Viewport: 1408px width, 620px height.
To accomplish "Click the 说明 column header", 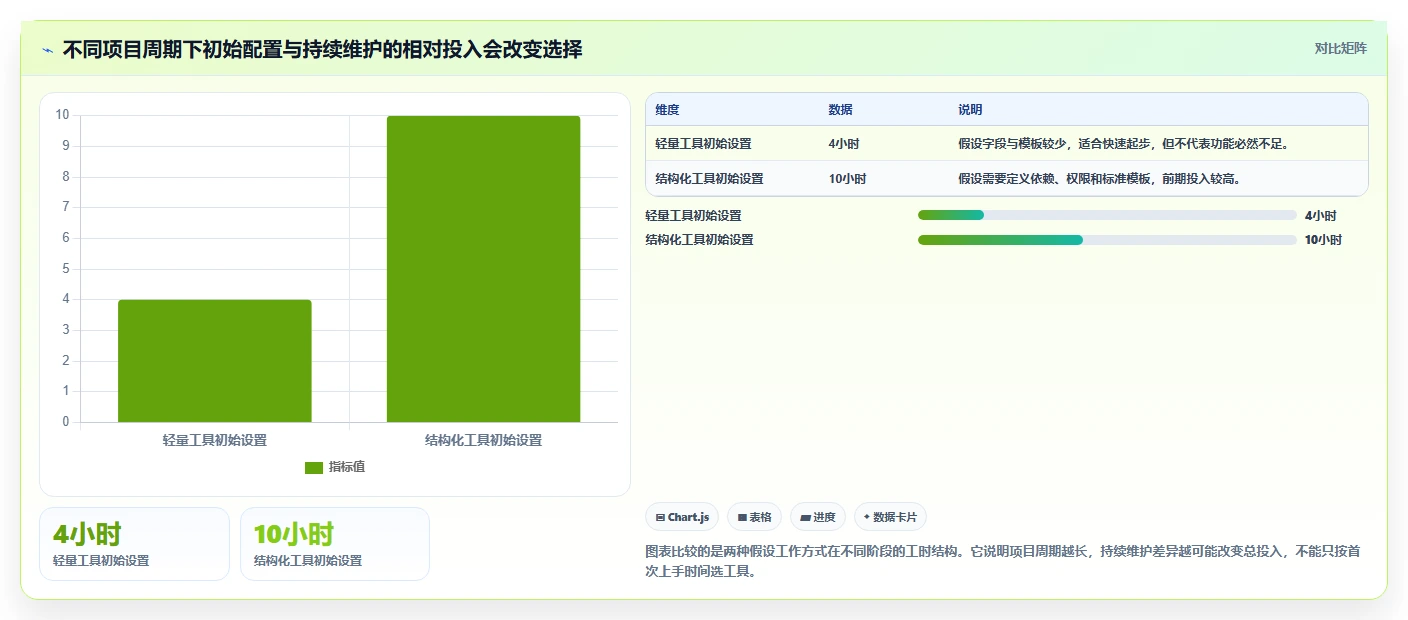I will point(970,110).
